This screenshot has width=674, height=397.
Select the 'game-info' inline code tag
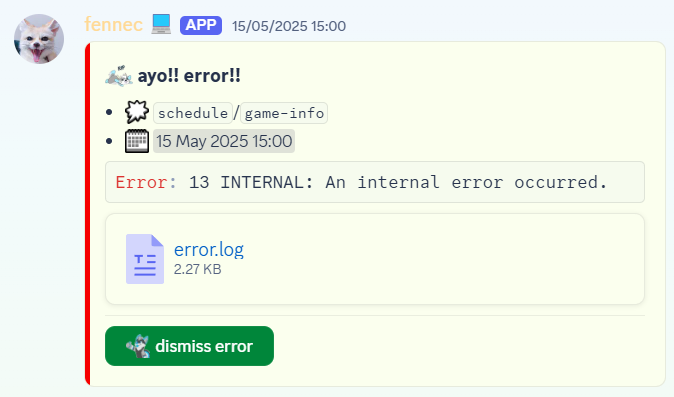pyautogui.click(x=284, y=113)
